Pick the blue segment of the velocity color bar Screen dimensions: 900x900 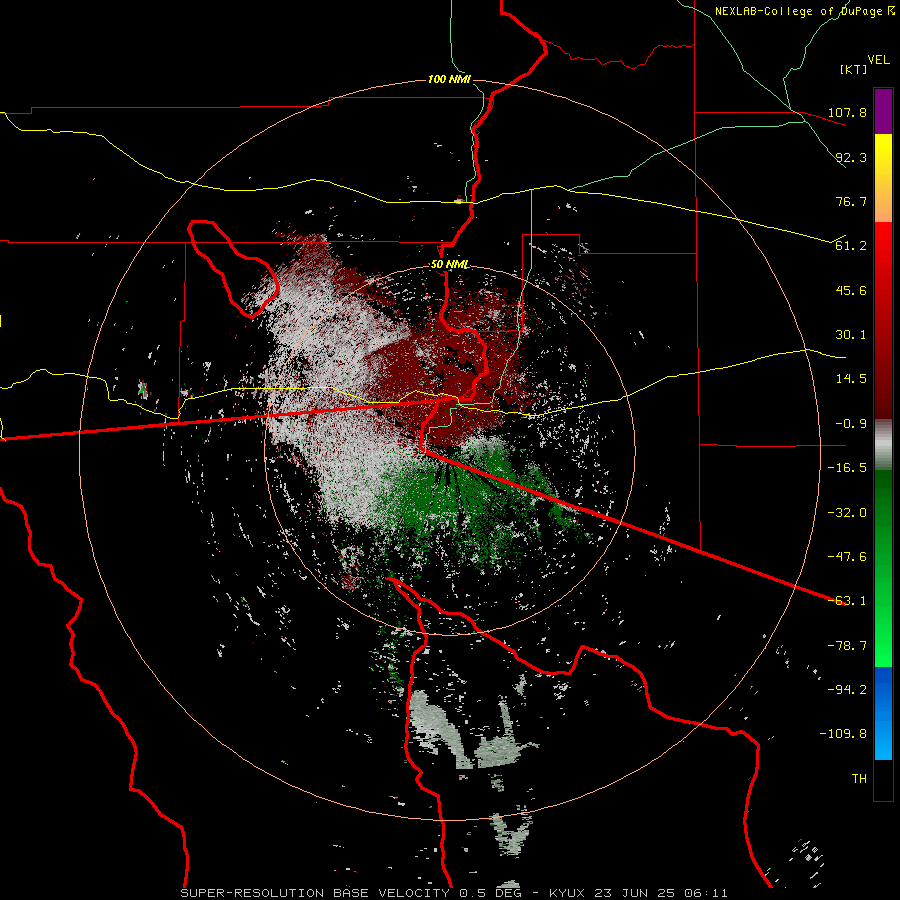[883, 713]
